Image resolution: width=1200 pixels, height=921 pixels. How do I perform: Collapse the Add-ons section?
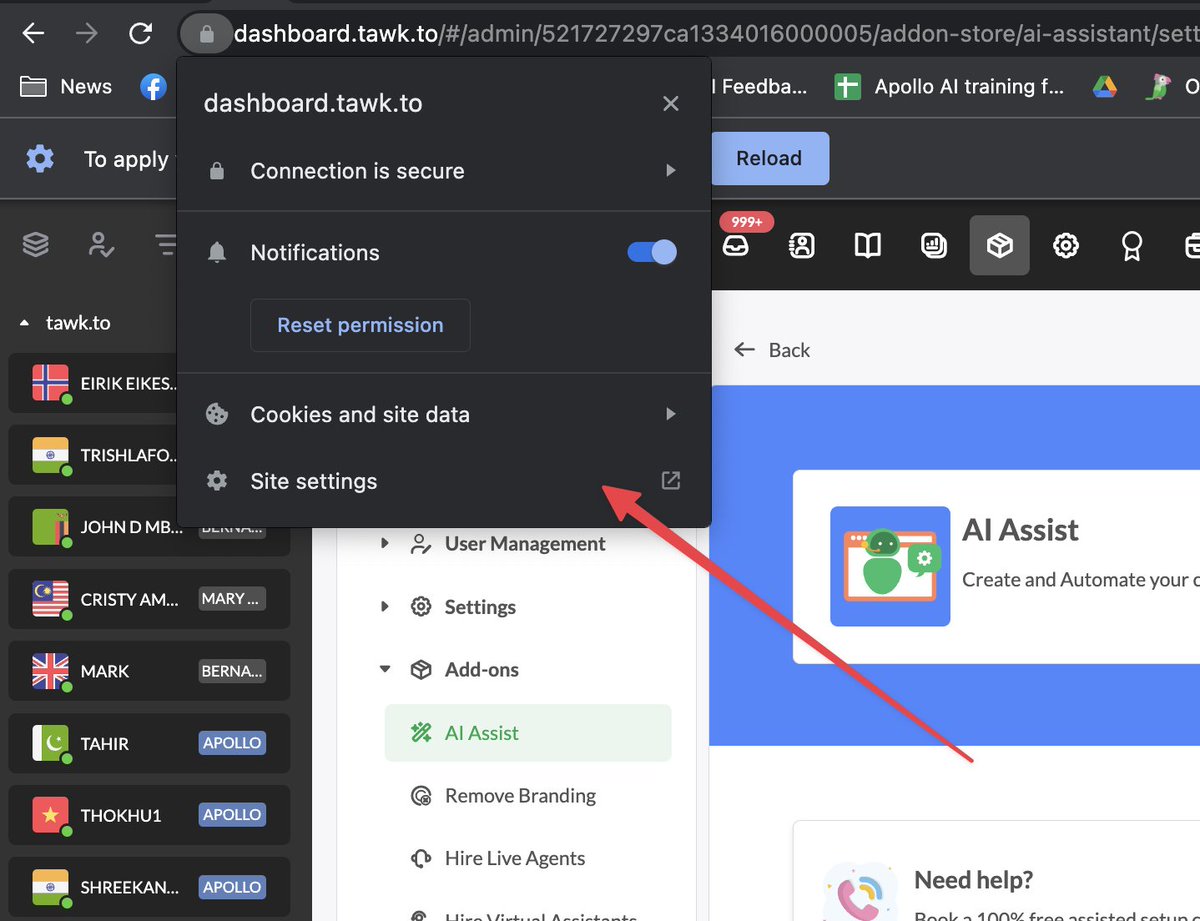coord(385,670)
